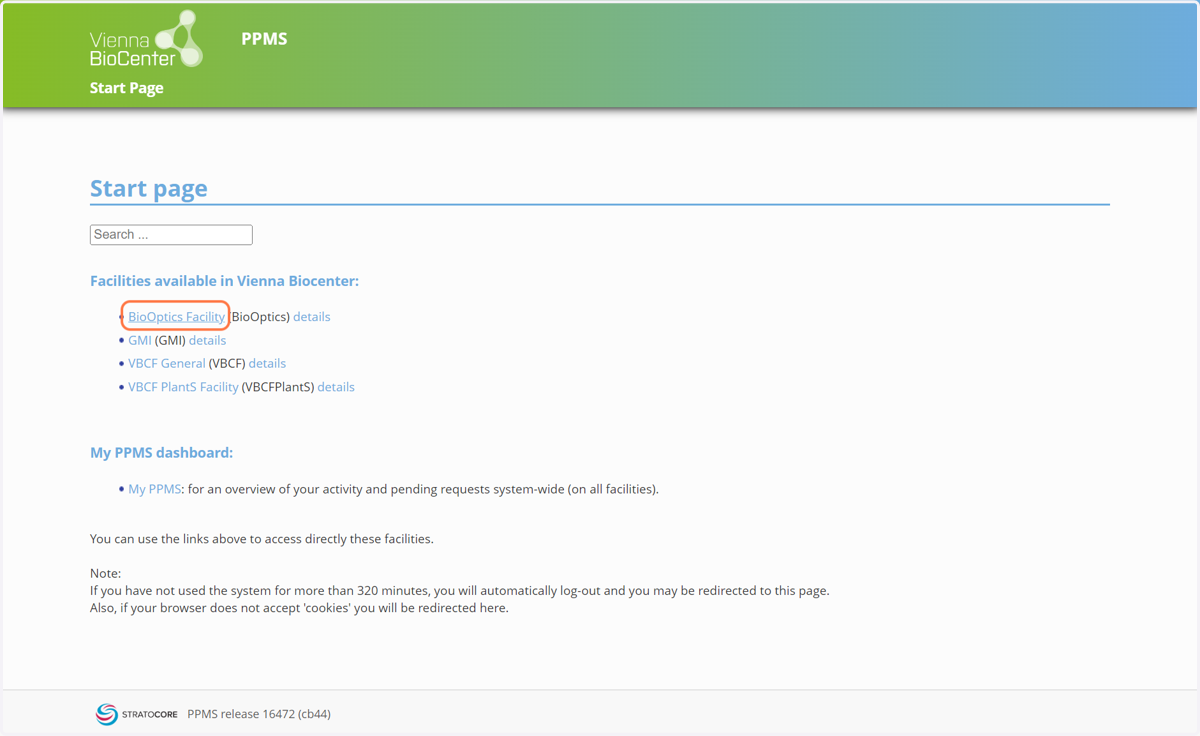View details for BioOptics Facility
Image resolution: width=1200 pixels, height=736 pixels.
tap(311, 317)
